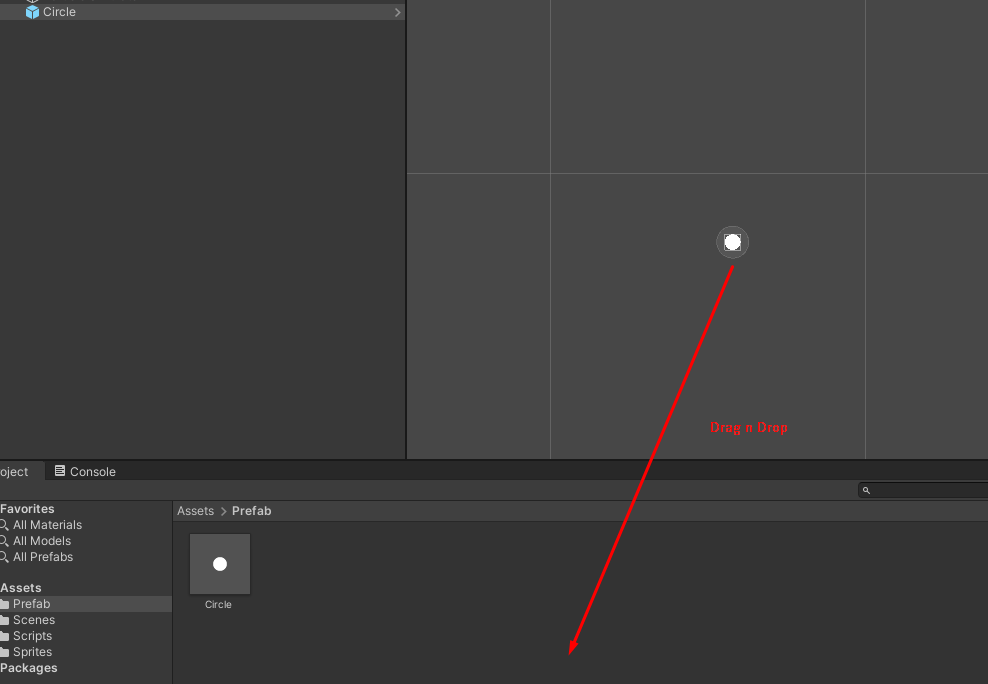Select the All Materials favorite filter
The image size is (988, 684).
(x=47, y=525)
